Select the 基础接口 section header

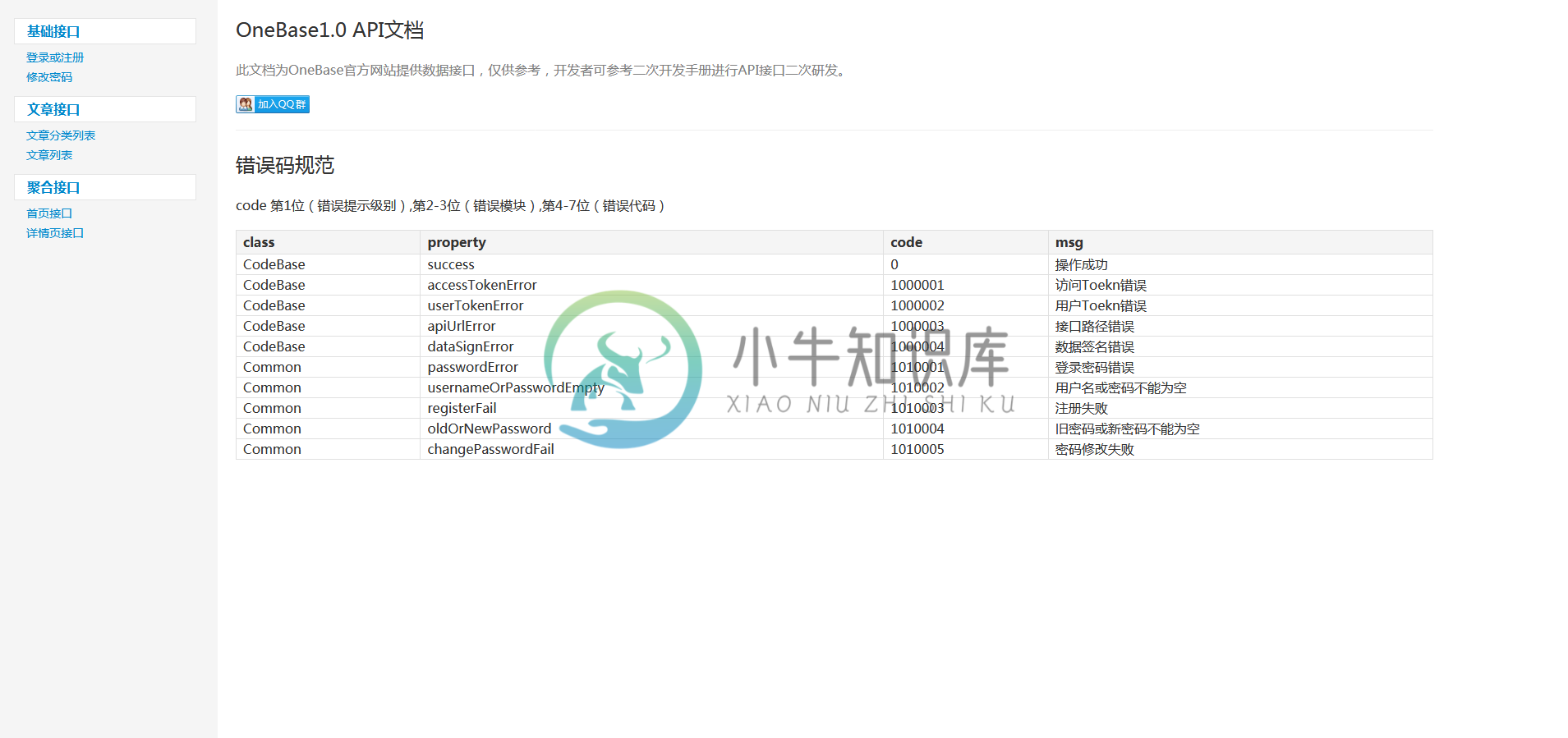coord(105,31)
